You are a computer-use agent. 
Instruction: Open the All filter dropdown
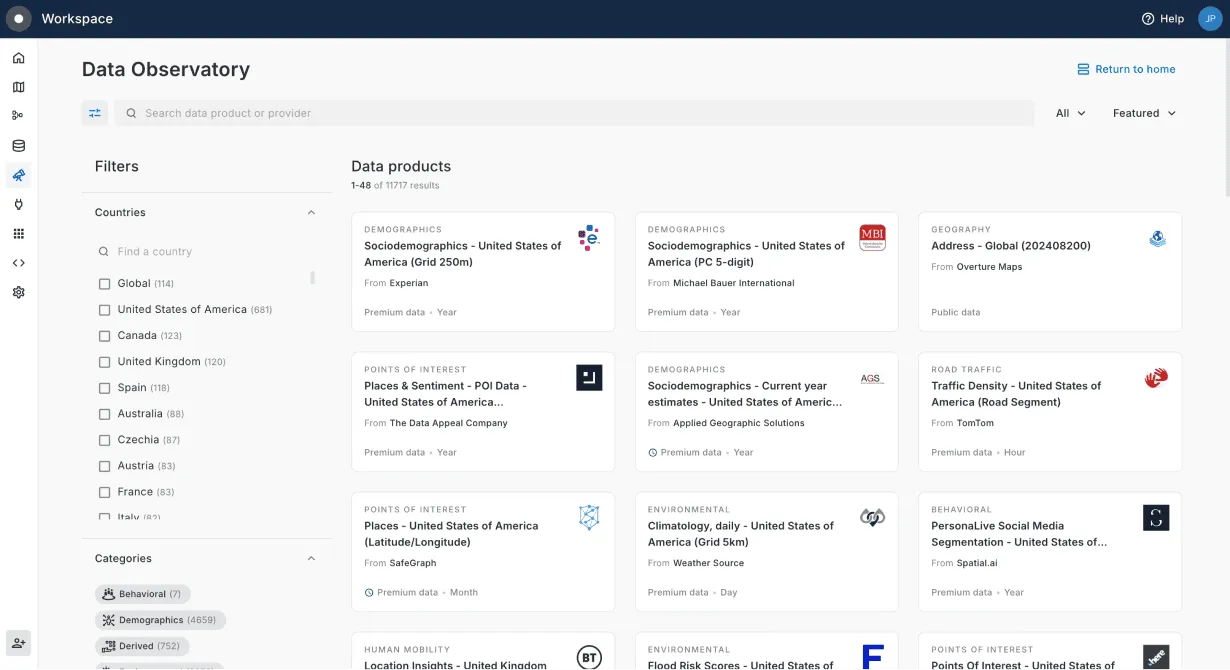coord(1069,113)
